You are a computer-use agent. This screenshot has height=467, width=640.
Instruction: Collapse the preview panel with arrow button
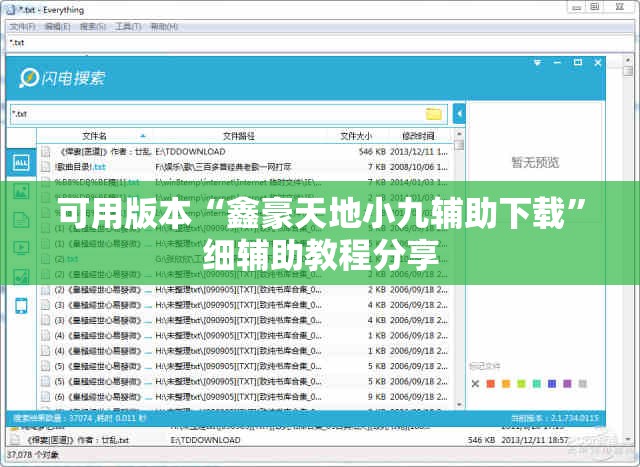click(459, 114)
